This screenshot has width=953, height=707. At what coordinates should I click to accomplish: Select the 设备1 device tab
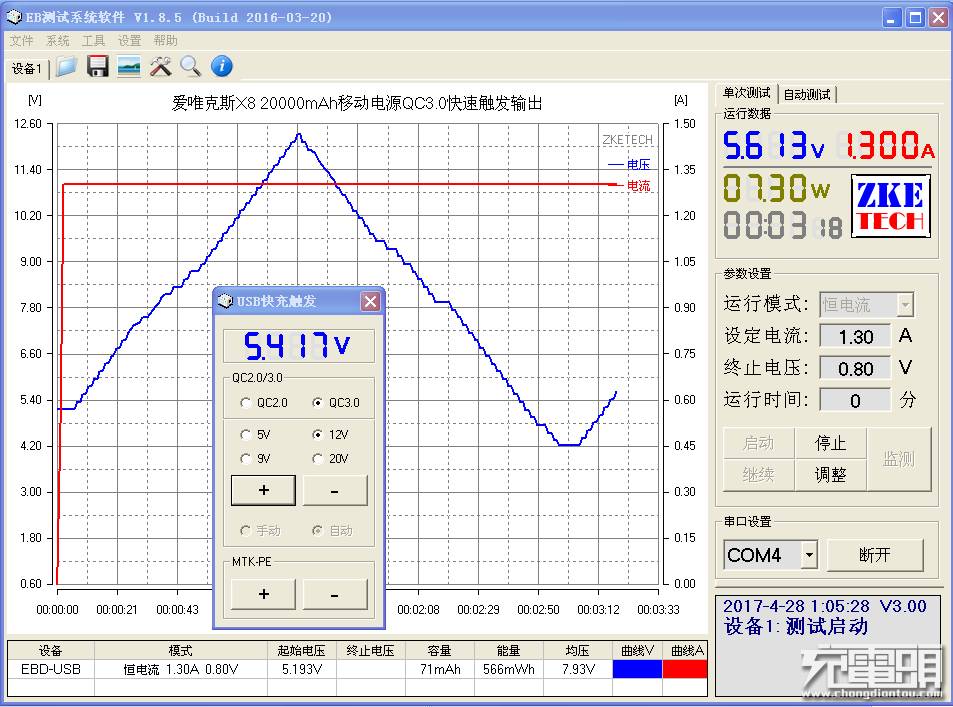pyautogui.click(x=27, y=68)
